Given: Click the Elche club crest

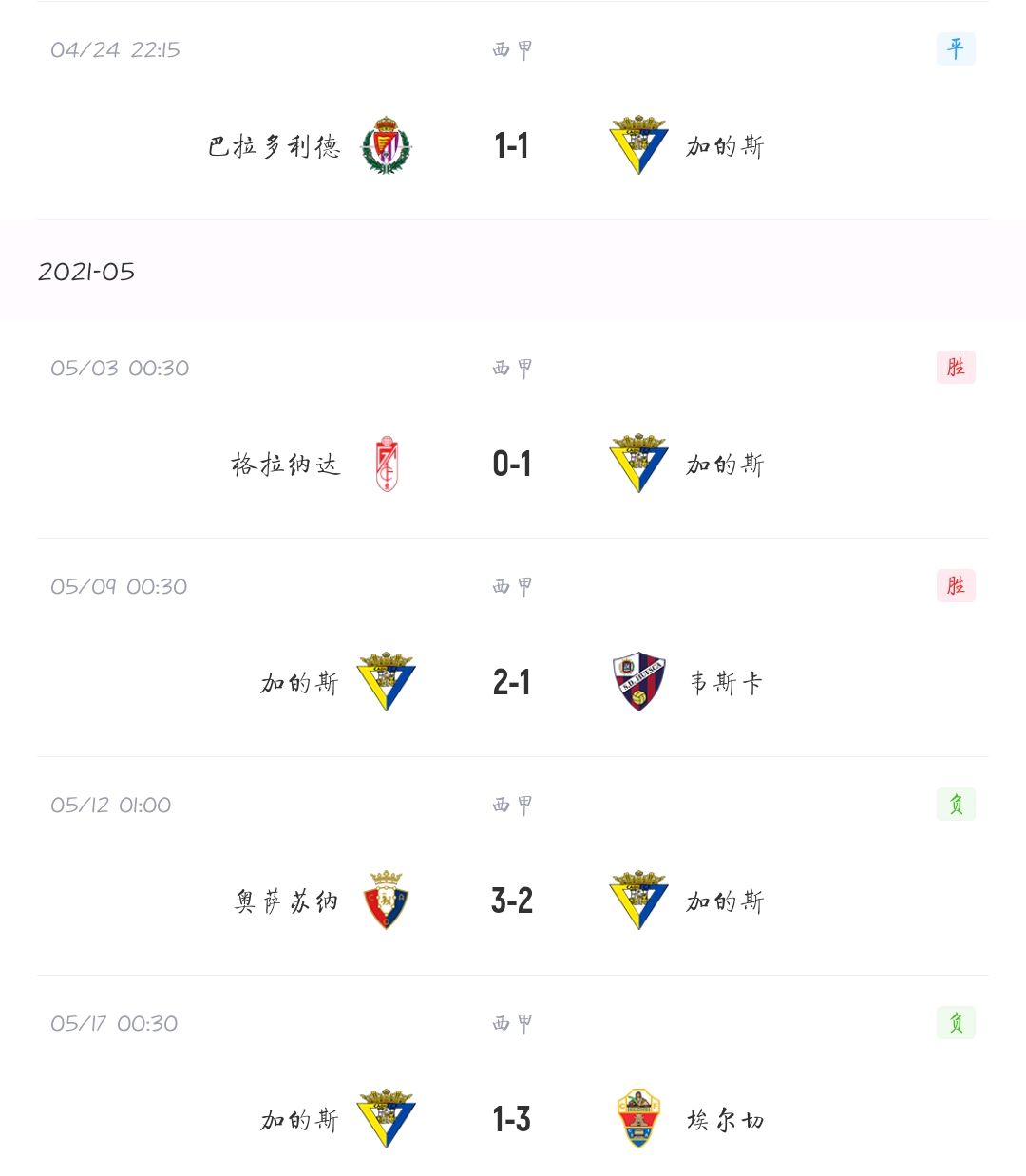Looking at the screenshot, I should tap(638, 1119).
